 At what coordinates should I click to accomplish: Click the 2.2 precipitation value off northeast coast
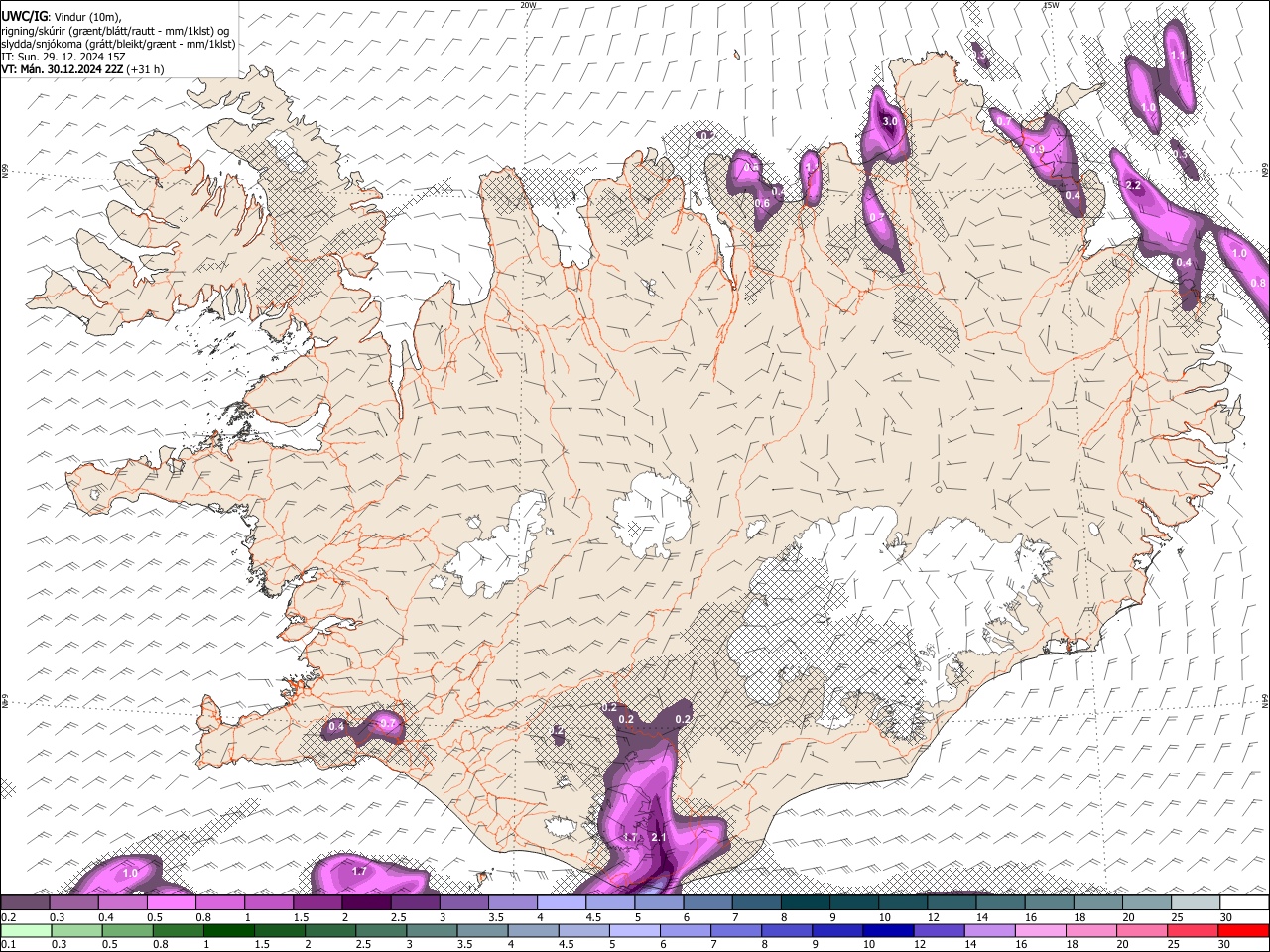click(1134, 186)
